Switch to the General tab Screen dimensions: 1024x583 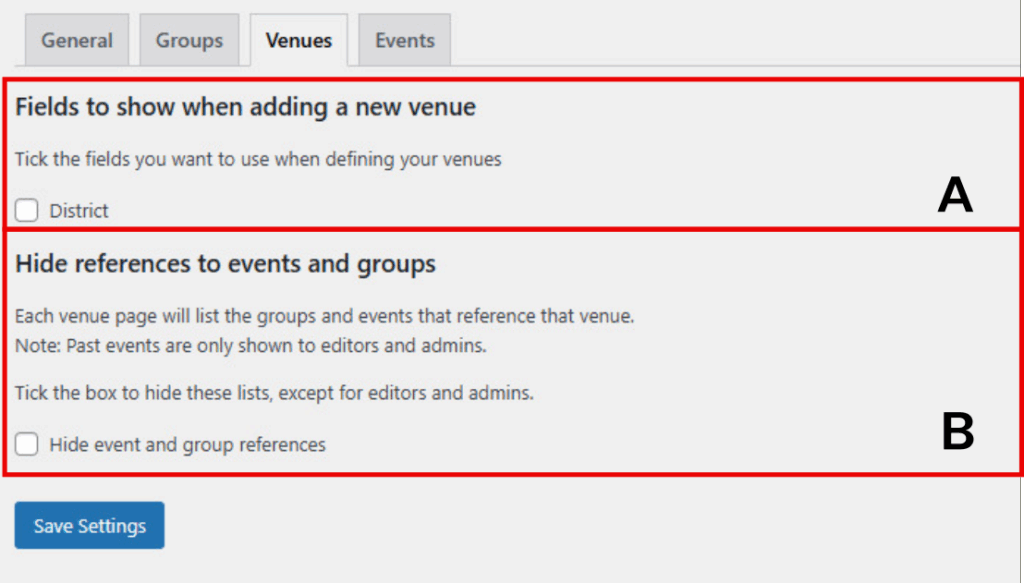pos(77,40)
